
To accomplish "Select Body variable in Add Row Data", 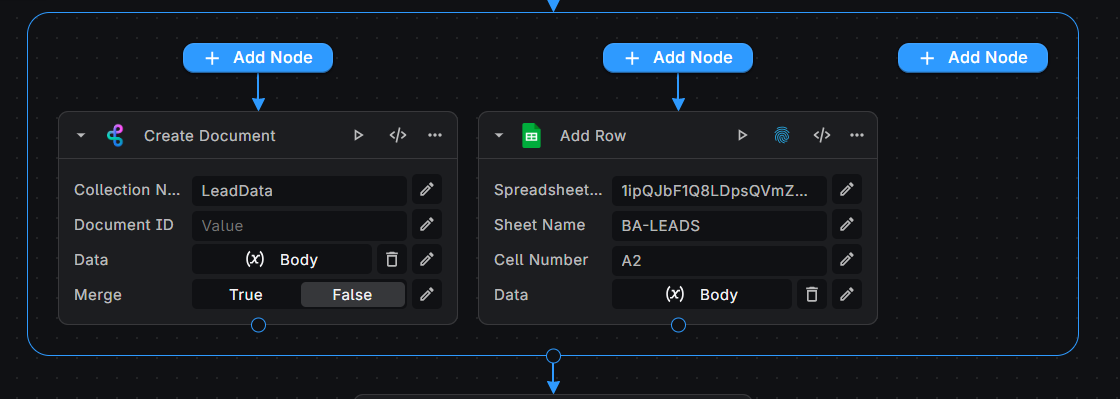I will [x=701, y=294].
